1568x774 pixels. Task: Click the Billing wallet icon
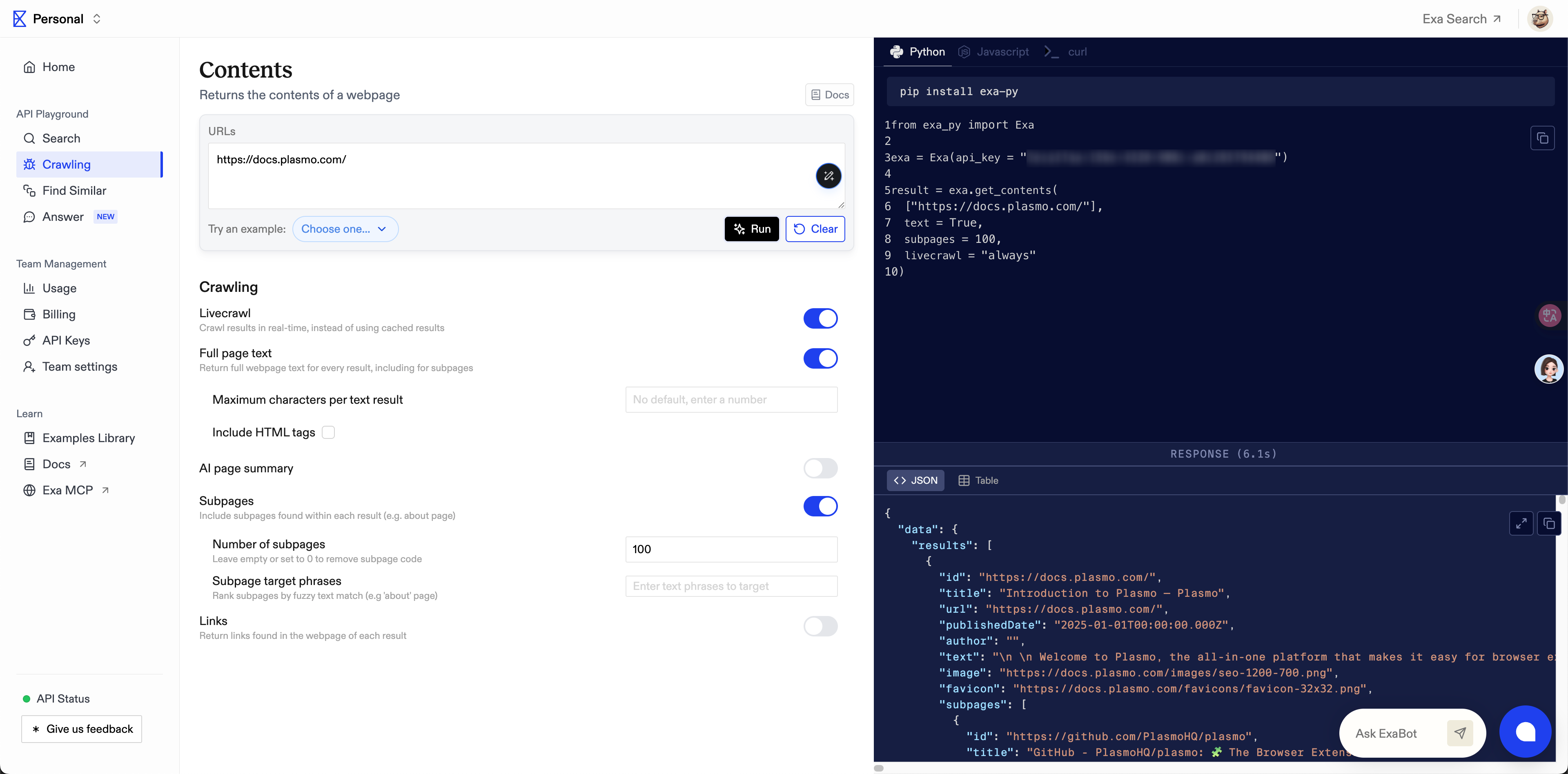pyautogui.click(x=29, y=315)
